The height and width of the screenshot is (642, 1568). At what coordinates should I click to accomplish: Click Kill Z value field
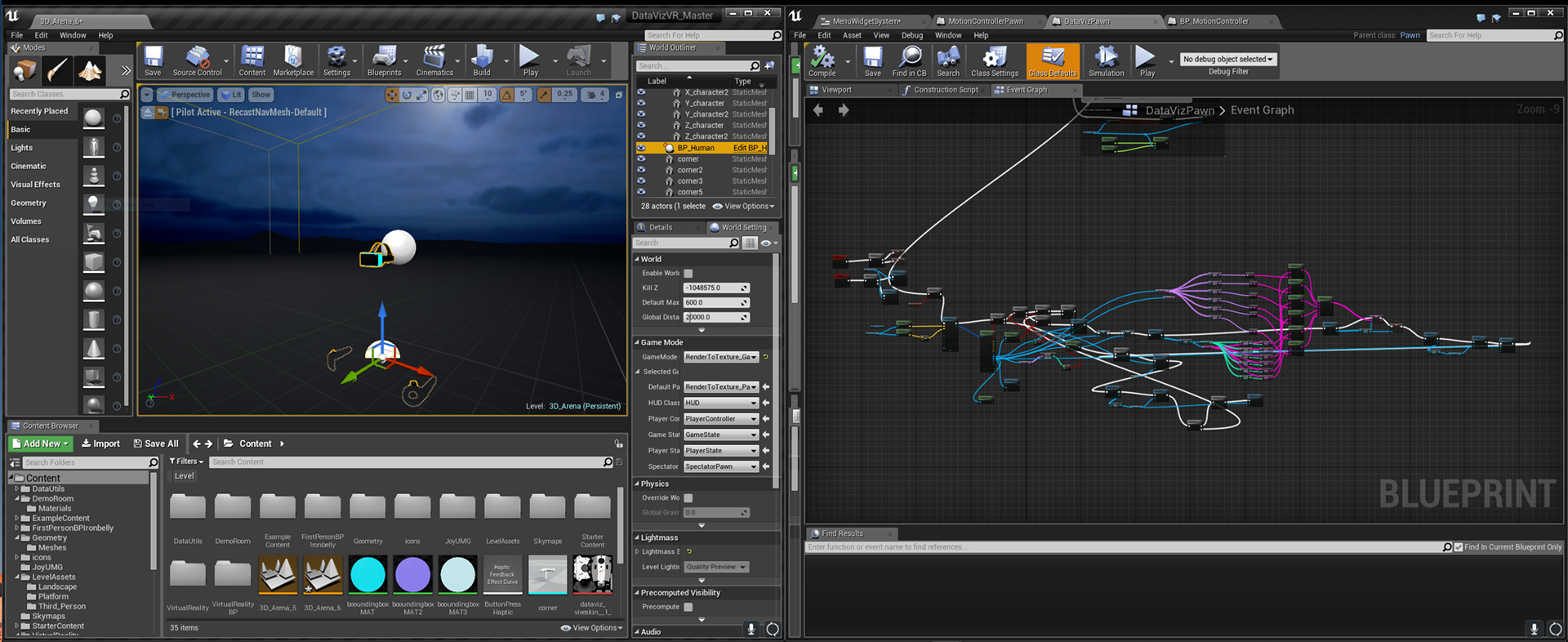[x=716, y=288]
